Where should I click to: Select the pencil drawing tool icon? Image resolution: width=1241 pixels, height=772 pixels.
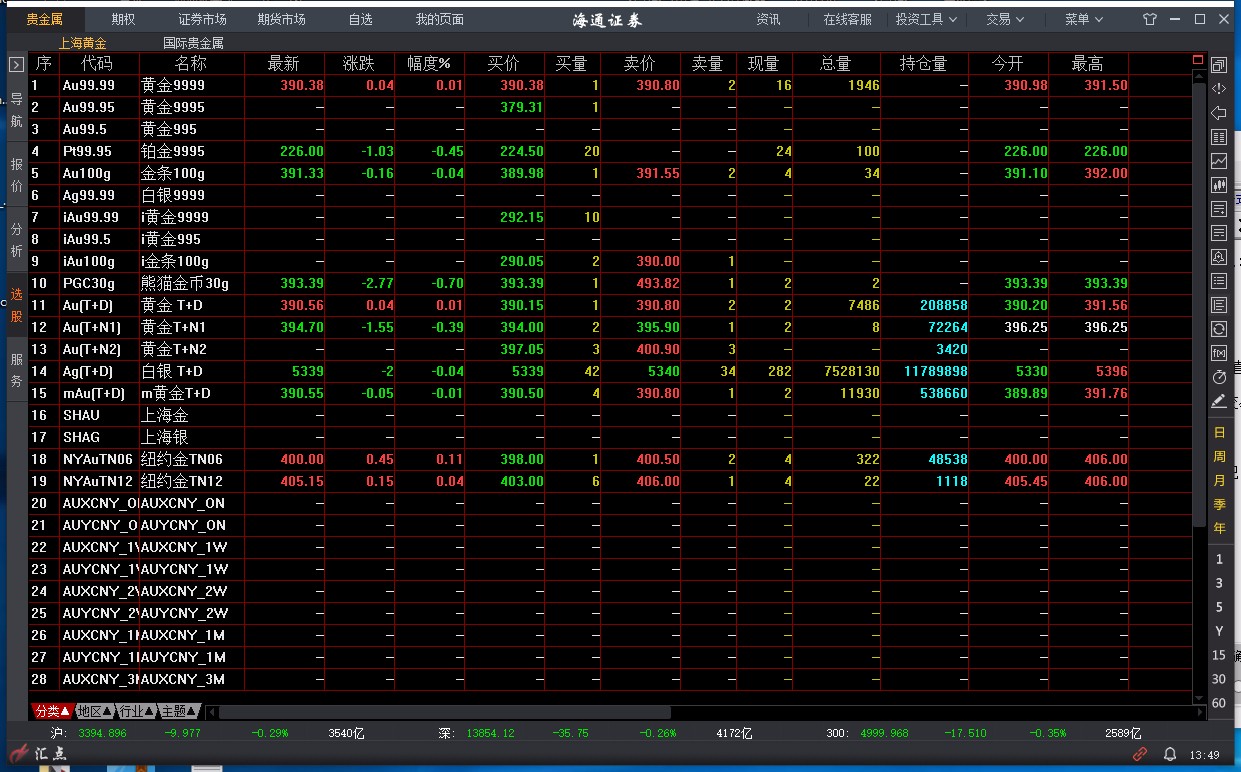1218,401
